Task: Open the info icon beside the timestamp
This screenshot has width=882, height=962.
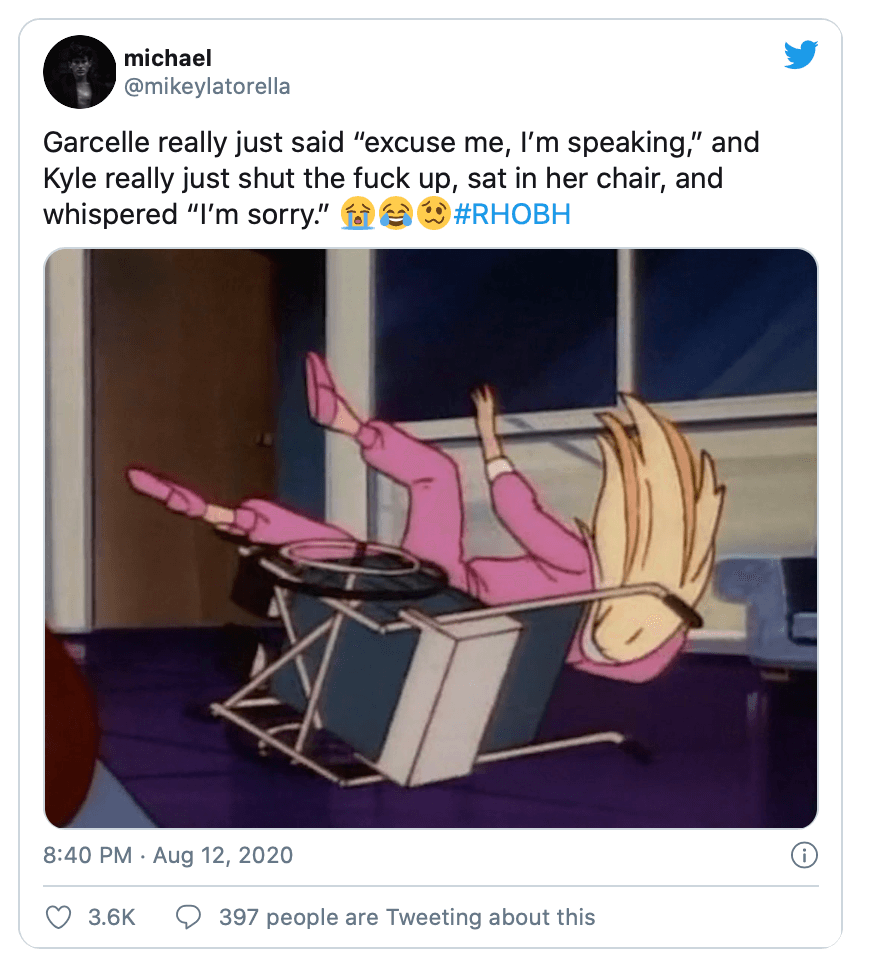Action: (x=803, y=855)
